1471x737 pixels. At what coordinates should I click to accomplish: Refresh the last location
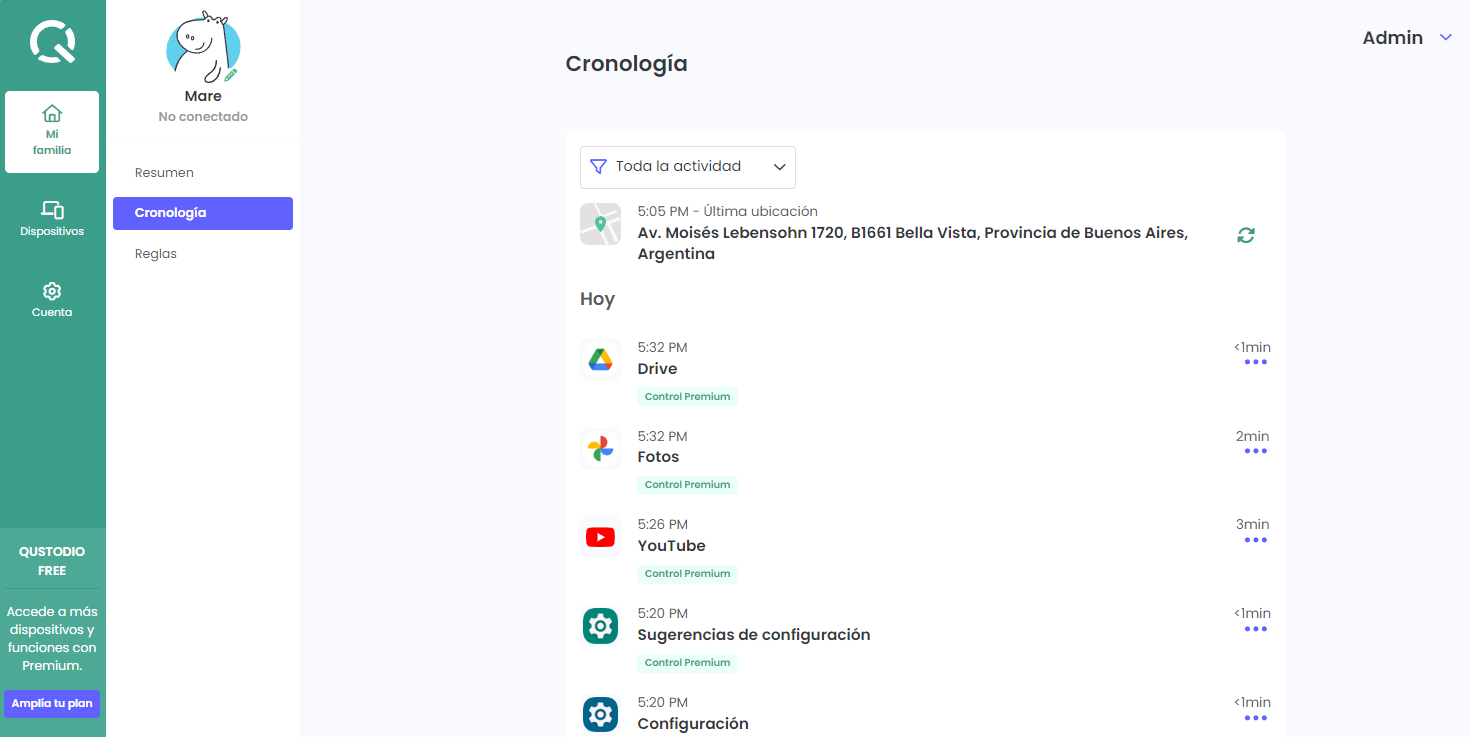(x=1245, y=235)
